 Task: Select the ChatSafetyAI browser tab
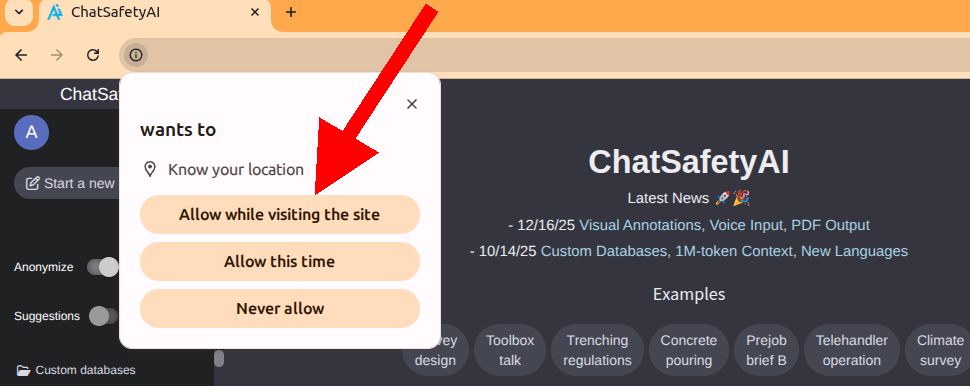[155, 13]
